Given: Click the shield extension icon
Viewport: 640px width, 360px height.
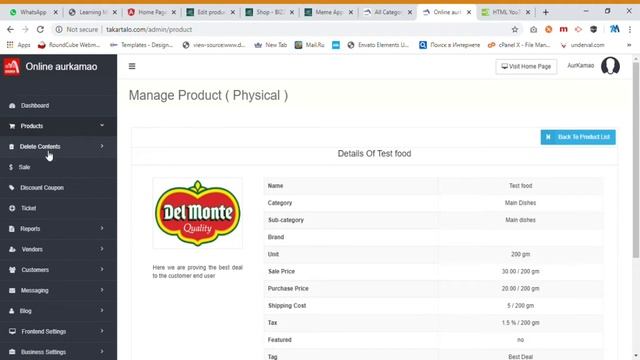Looking at the screenshot, I should pos(593,29).
